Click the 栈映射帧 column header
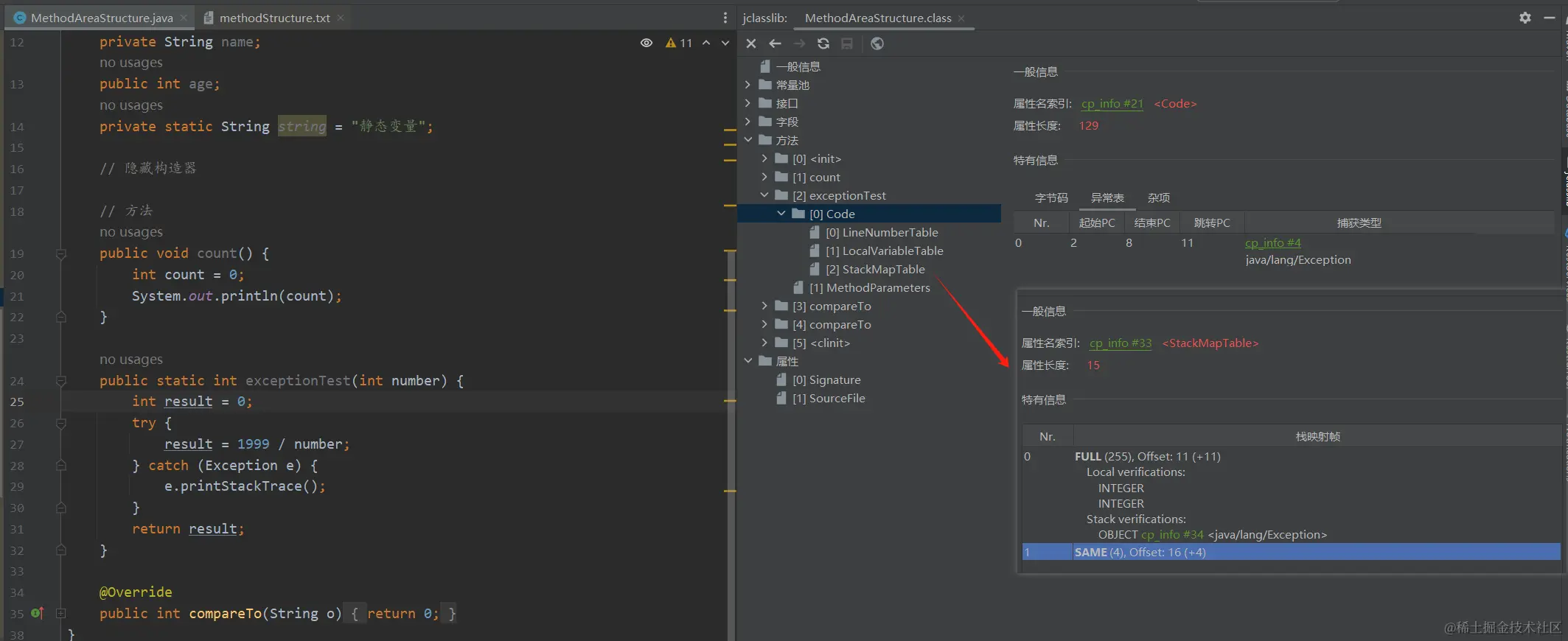The height and width of the screenshot is (641, 1568). tap(1317, 436)
